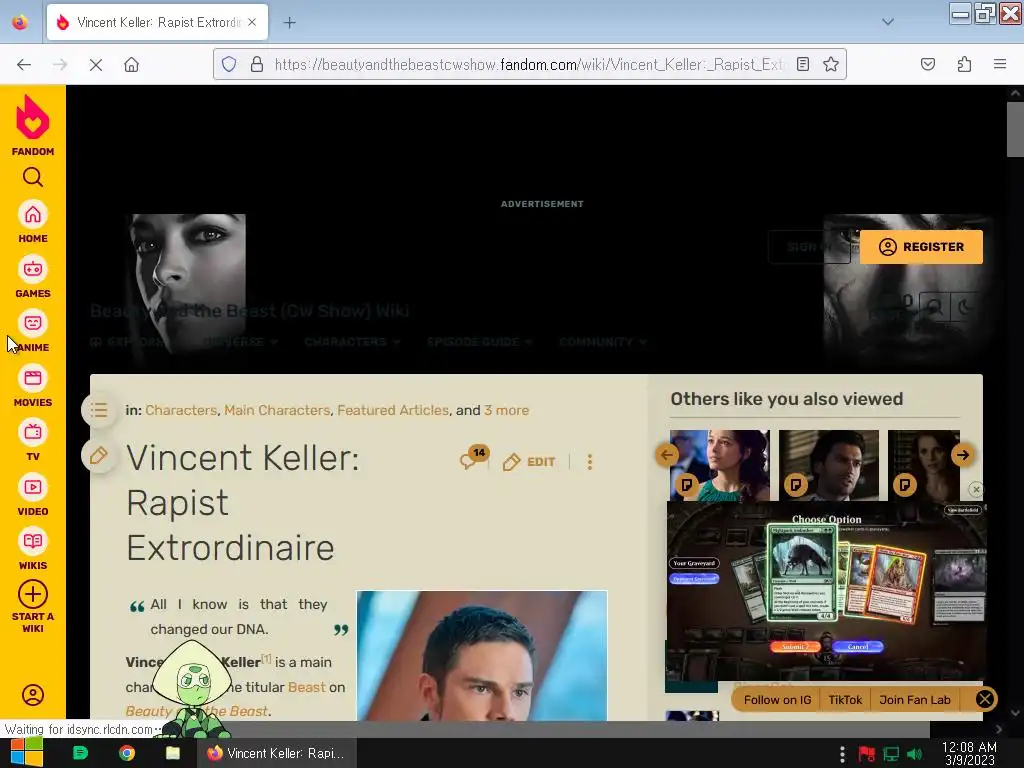
Task: Open the Windows Start button
Action: pos(27,753)
